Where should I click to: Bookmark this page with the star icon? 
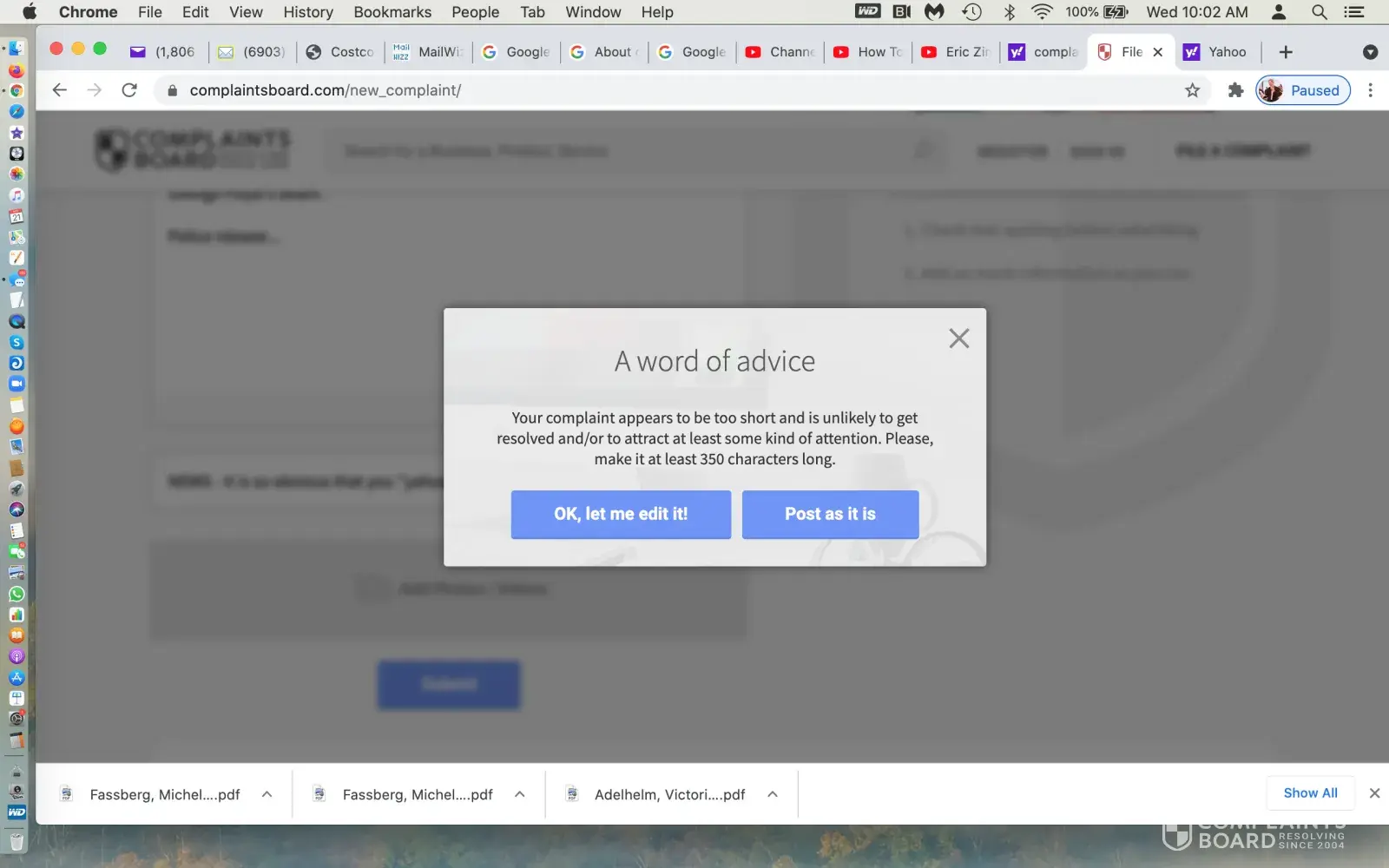coord(1192,90)
